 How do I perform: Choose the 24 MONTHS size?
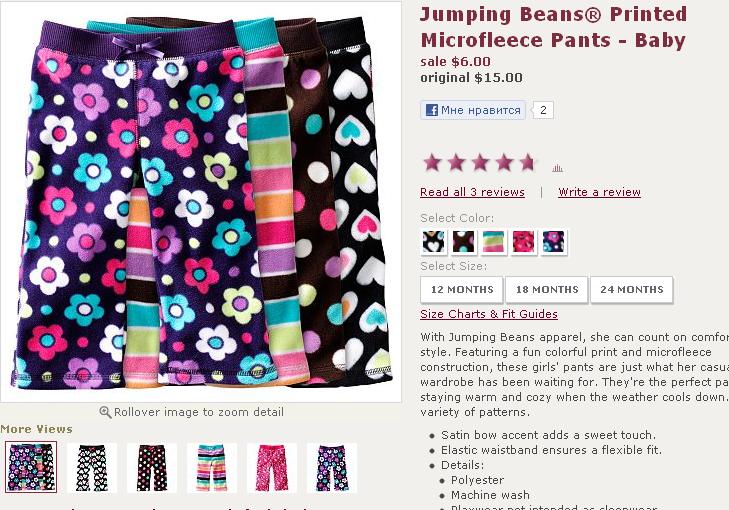click(x=631, y=290)
